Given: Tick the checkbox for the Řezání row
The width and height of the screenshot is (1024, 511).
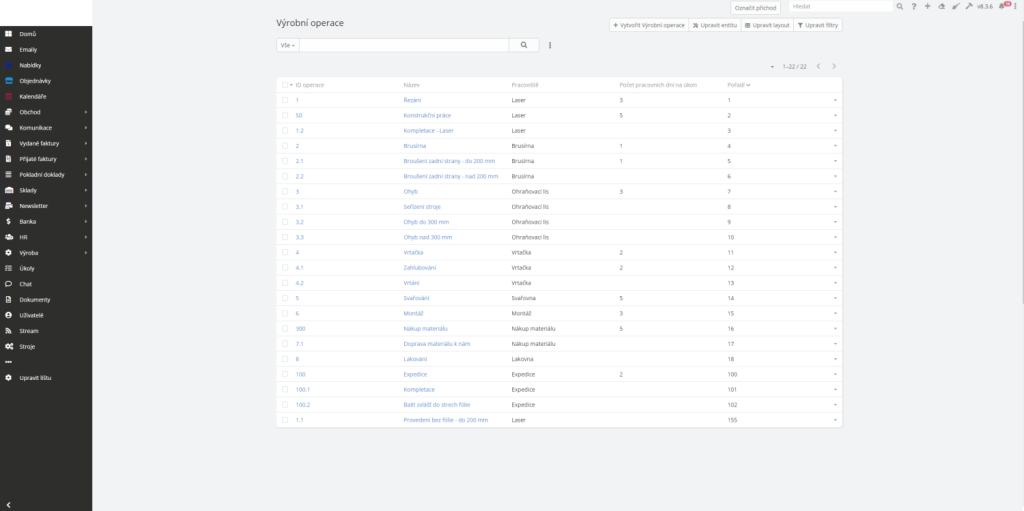Looking at the screenshot, I should [284, 100].
